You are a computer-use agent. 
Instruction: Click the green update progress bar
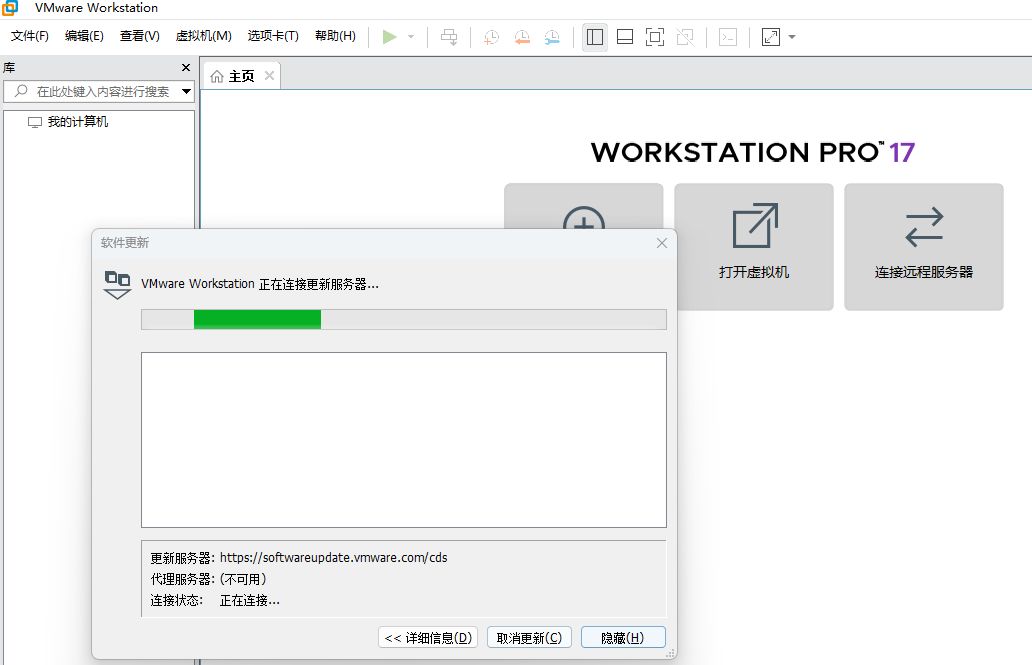click(257, 319)
